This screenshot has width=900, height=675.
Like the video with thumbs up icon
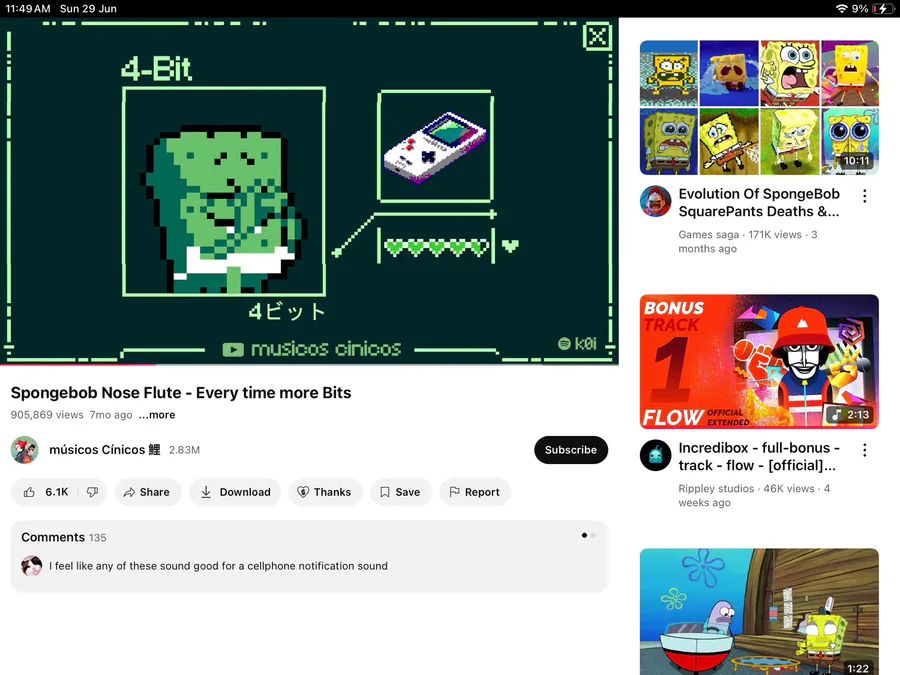45,492
